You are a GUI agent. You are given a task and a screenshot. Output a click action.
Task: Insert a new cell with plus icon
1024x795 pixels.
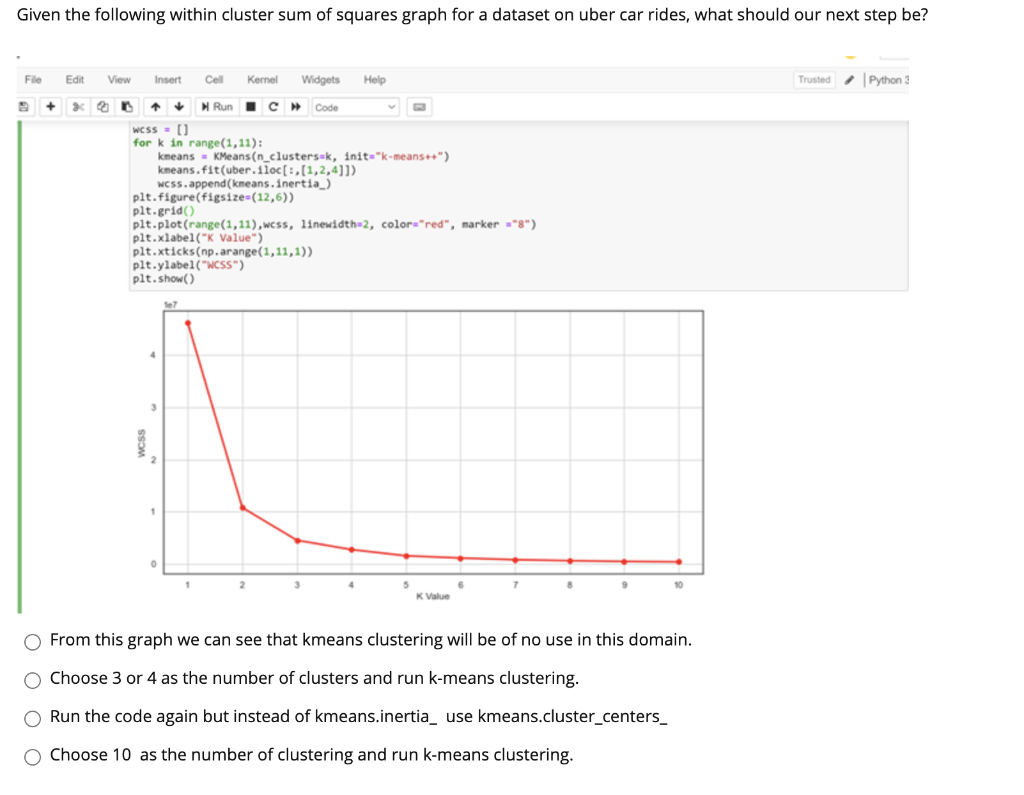tap(50, 106)
